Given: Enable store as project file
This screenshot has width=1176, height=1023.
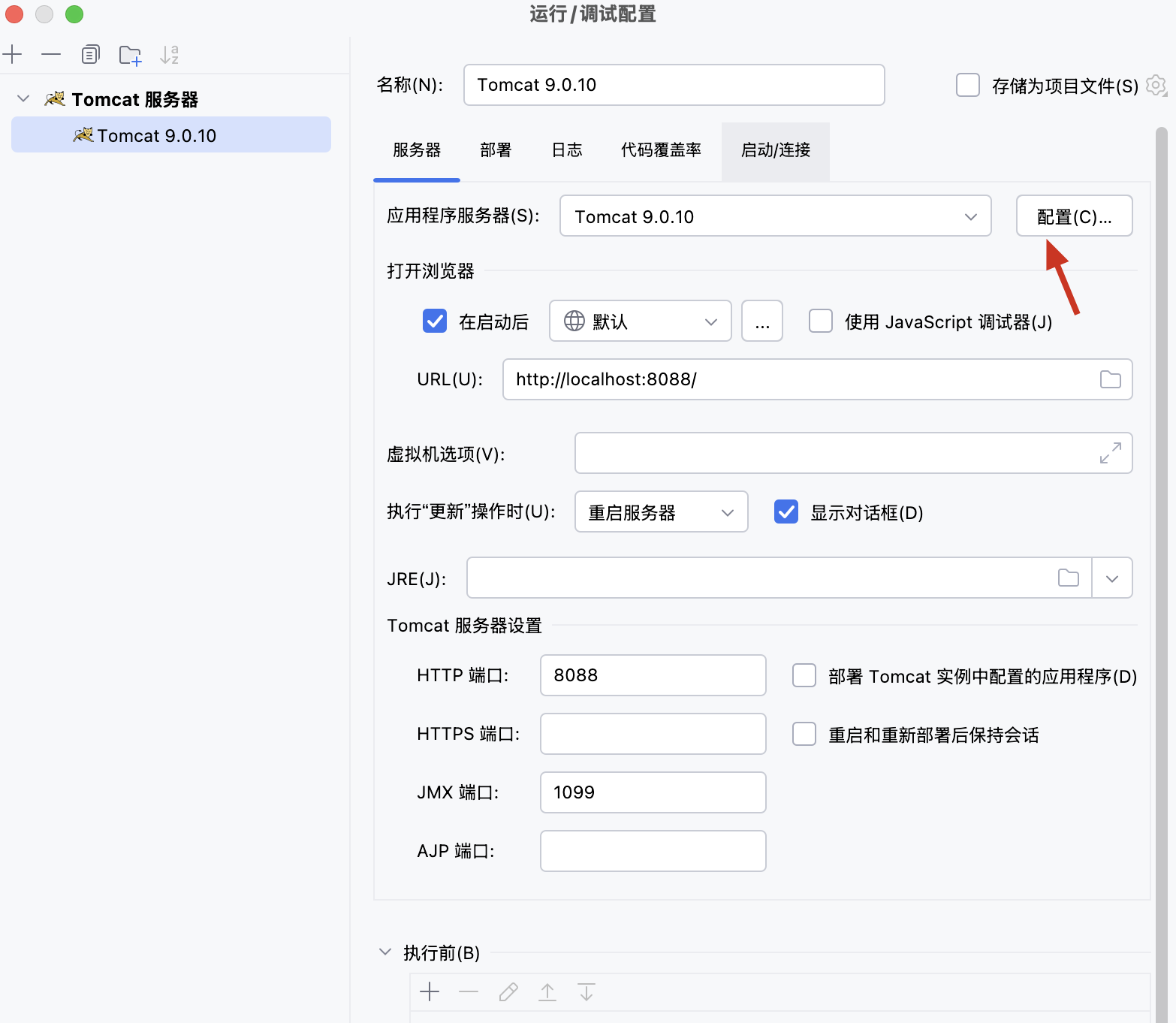Looking at the screenshot, I should (x=968, y=85).
